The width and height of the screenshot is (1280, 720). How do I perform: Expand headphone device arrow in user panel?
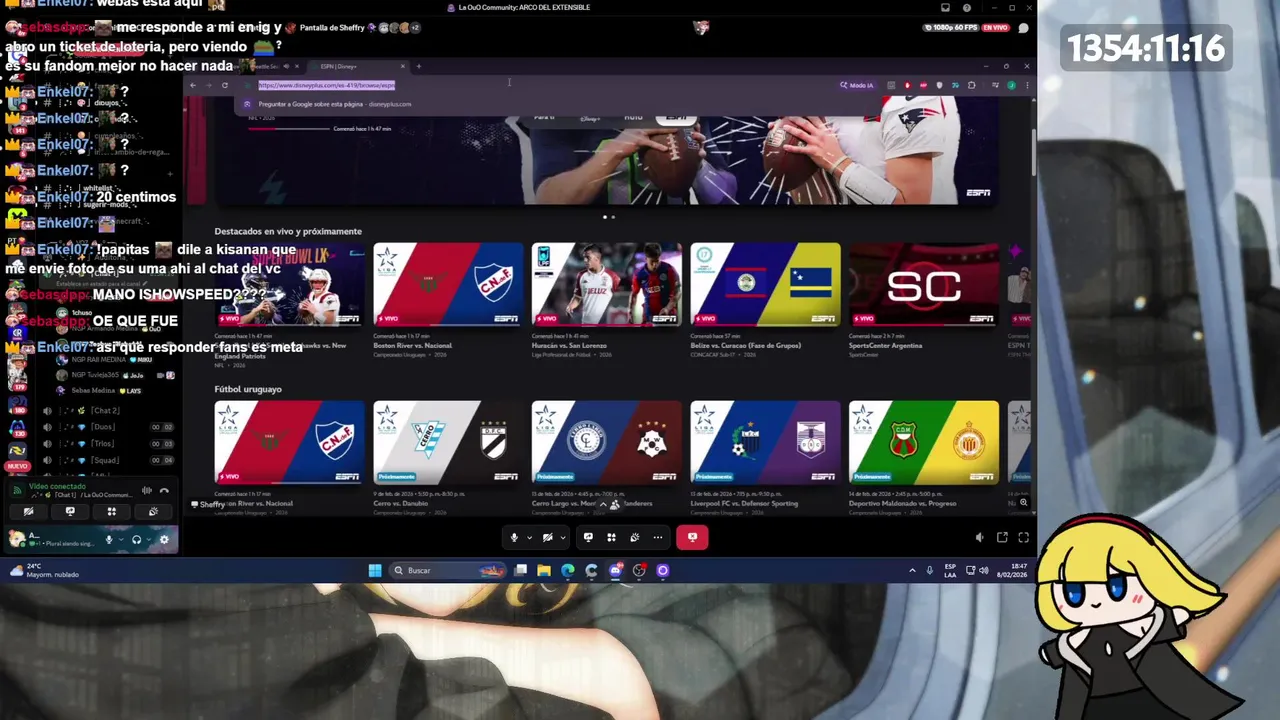tap(149, 540)
